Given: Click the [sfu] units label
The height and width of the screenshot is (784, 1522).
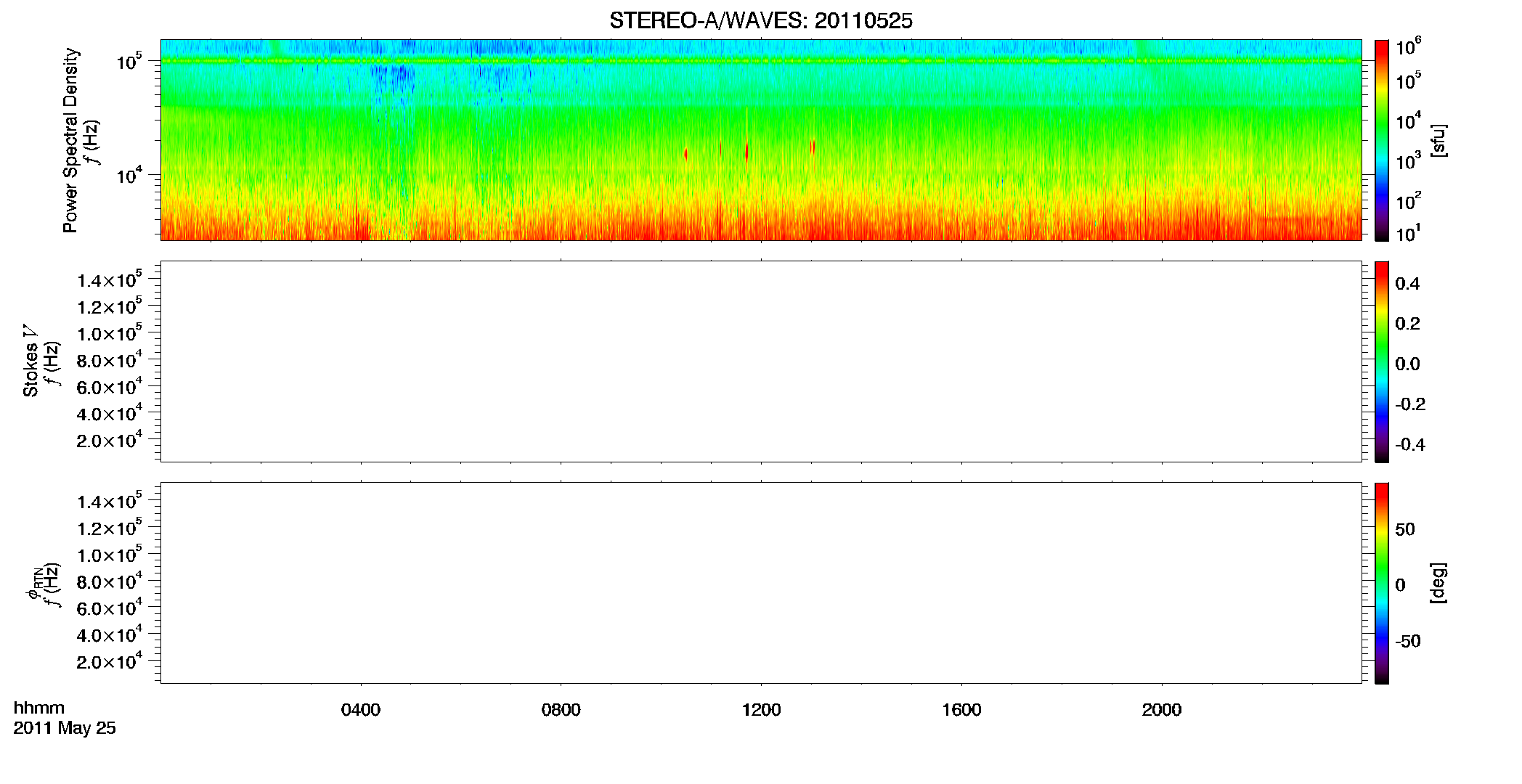Looking at the screenshot, I should pos(1438,140).
